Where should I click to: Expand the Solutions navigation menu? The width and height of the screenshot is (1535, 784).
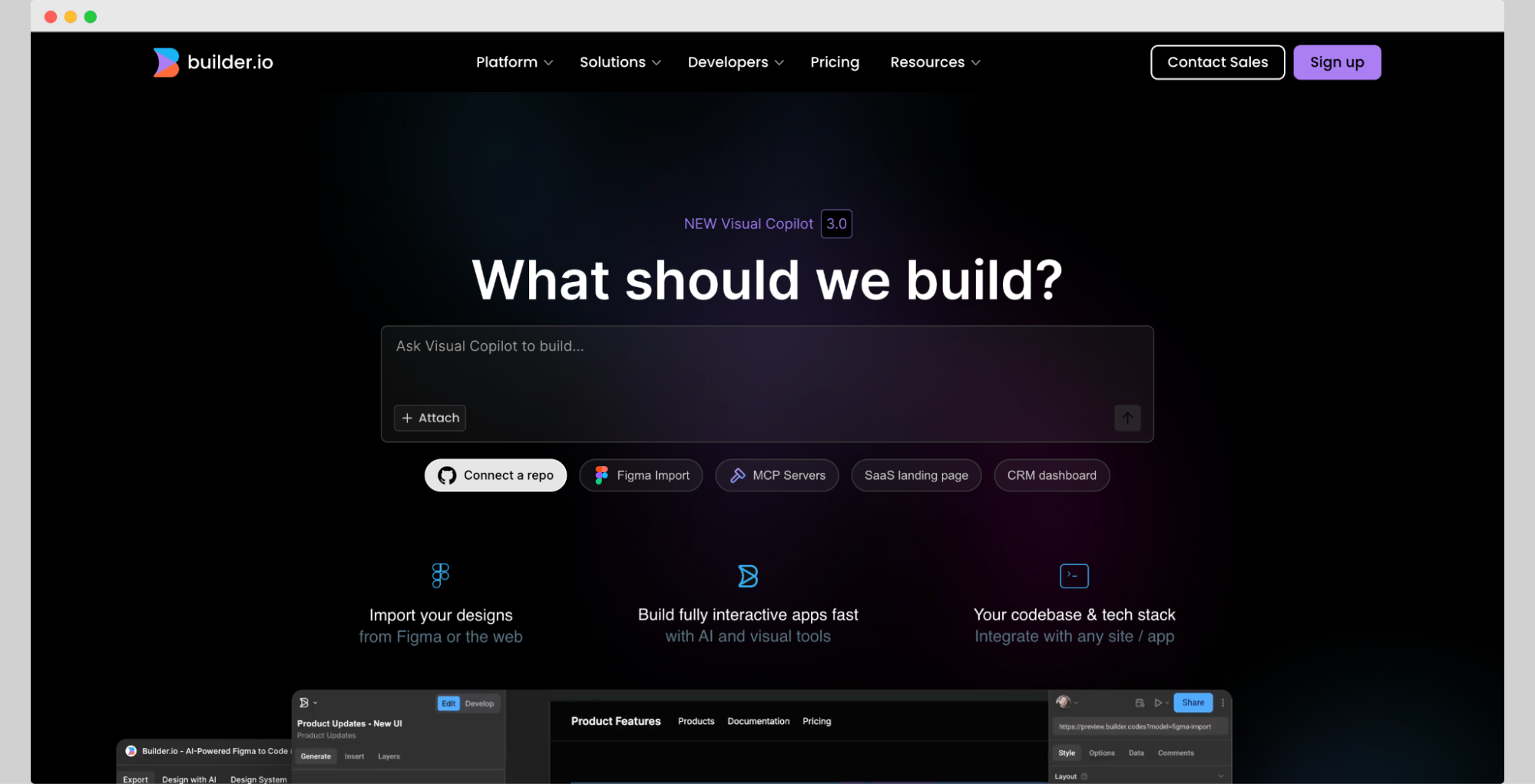(x=620, y=62)
